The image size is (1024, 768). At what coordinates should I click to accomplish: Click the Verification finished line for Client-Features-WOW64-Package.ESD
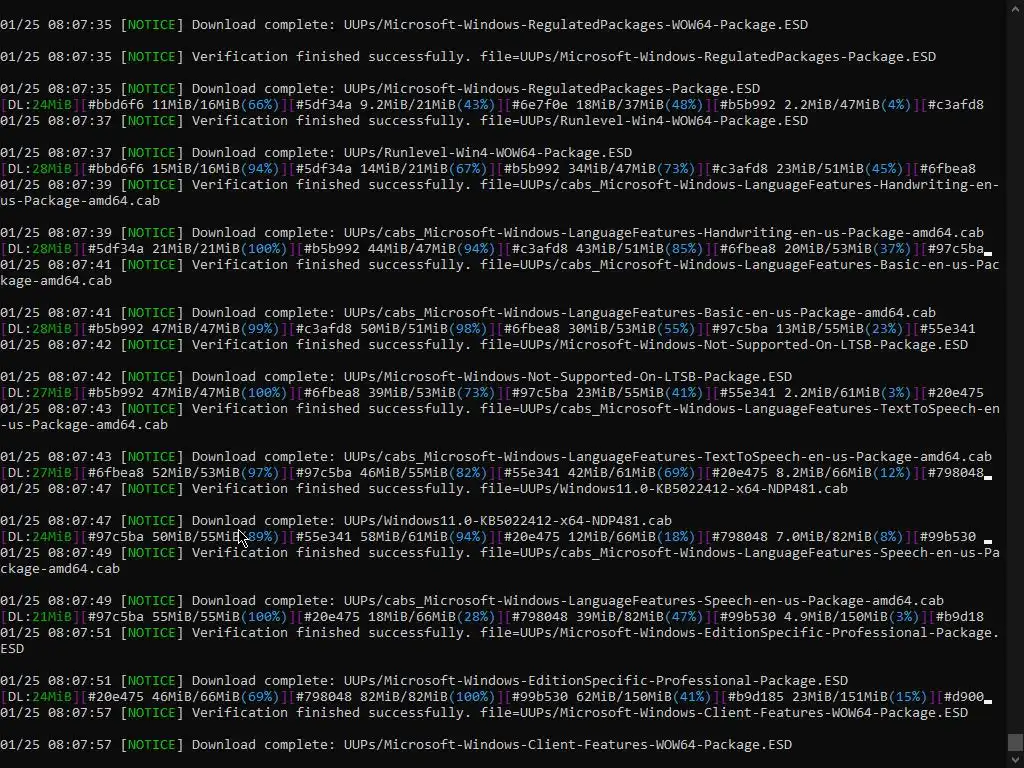pyautogui.click(x=484, y=712)
